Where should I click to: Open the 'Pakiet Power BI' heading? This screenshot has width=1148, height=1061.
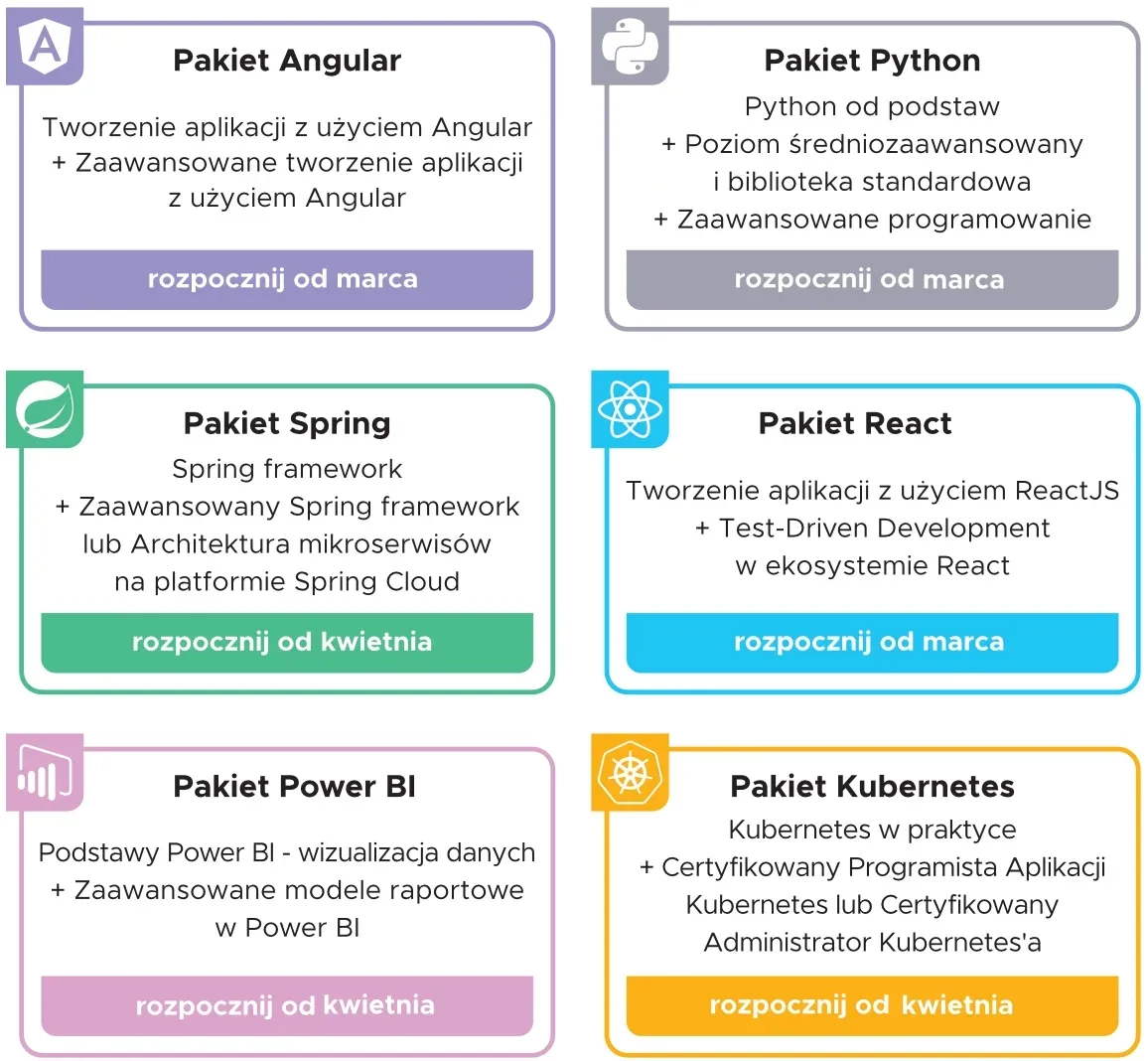pyautogui.click(x=294, y=787)
